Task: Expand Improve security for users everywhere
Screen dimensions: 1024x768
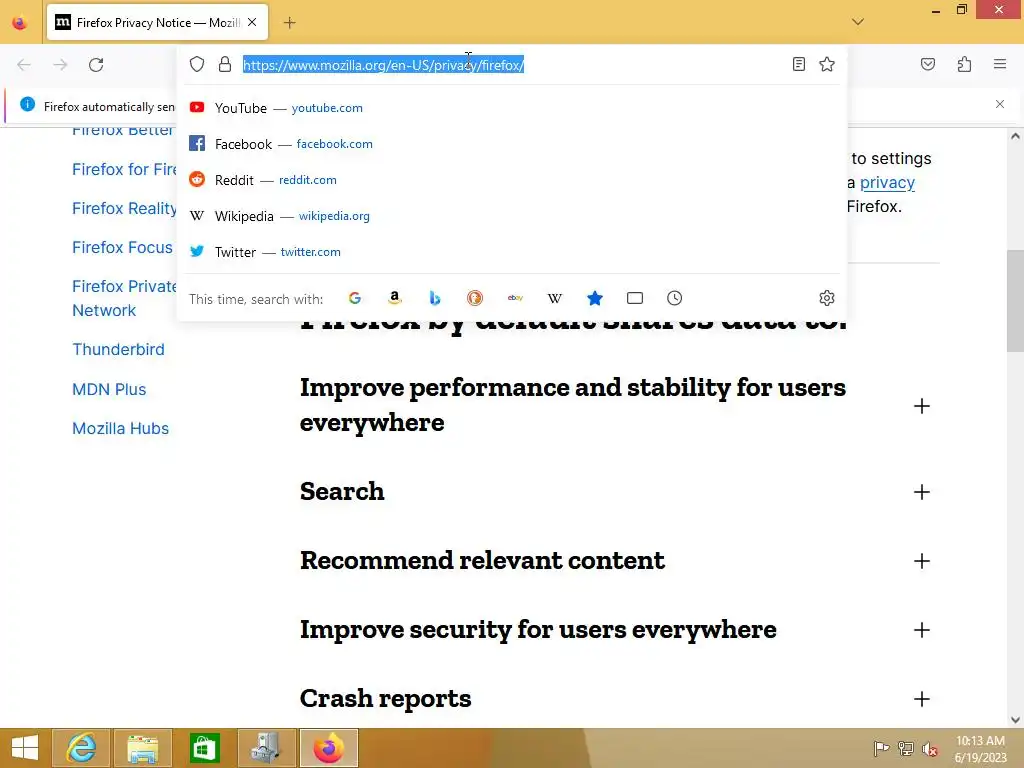Action: point(921,630)
